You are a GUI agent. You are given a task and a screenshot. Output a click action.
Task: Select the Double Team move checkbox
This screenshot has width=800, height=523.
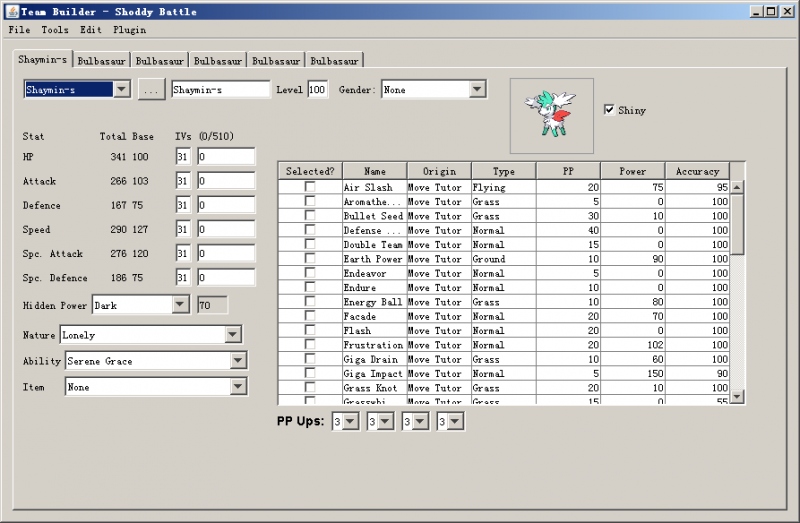point(310,244)
